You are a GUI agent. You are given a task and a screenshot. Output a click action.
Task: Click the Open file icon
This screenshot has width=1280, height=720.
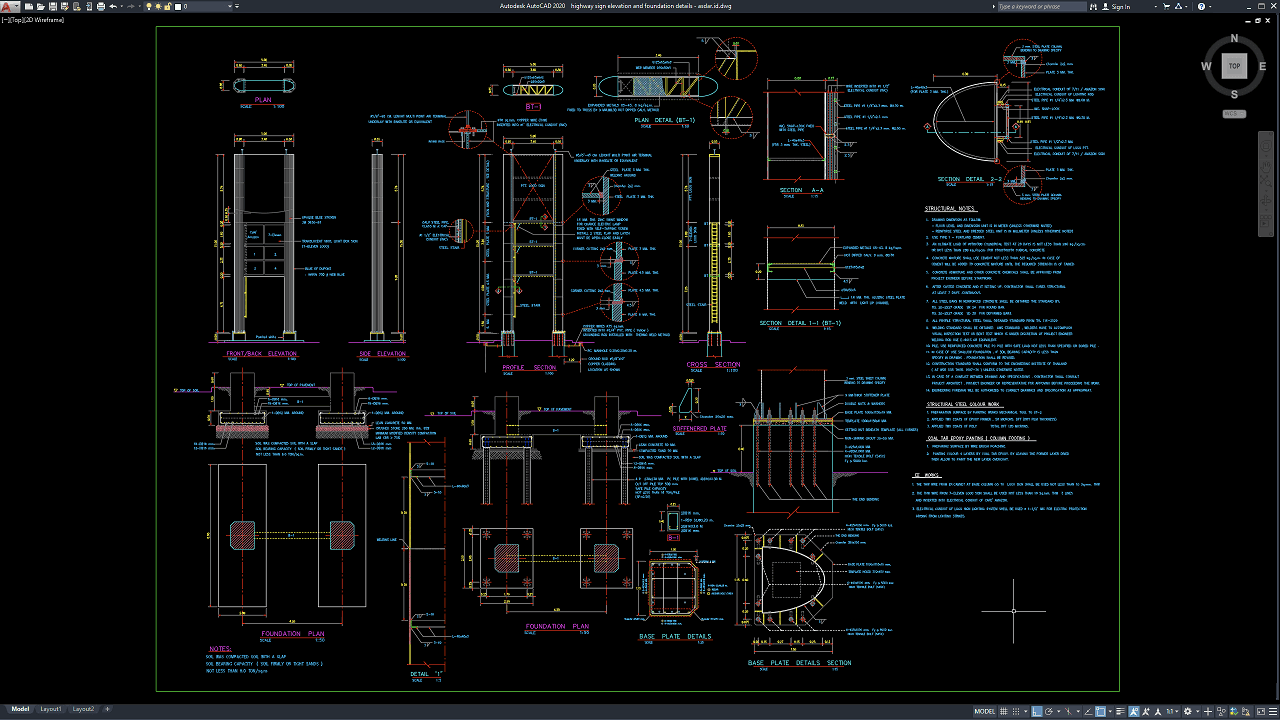coord(41,6)
